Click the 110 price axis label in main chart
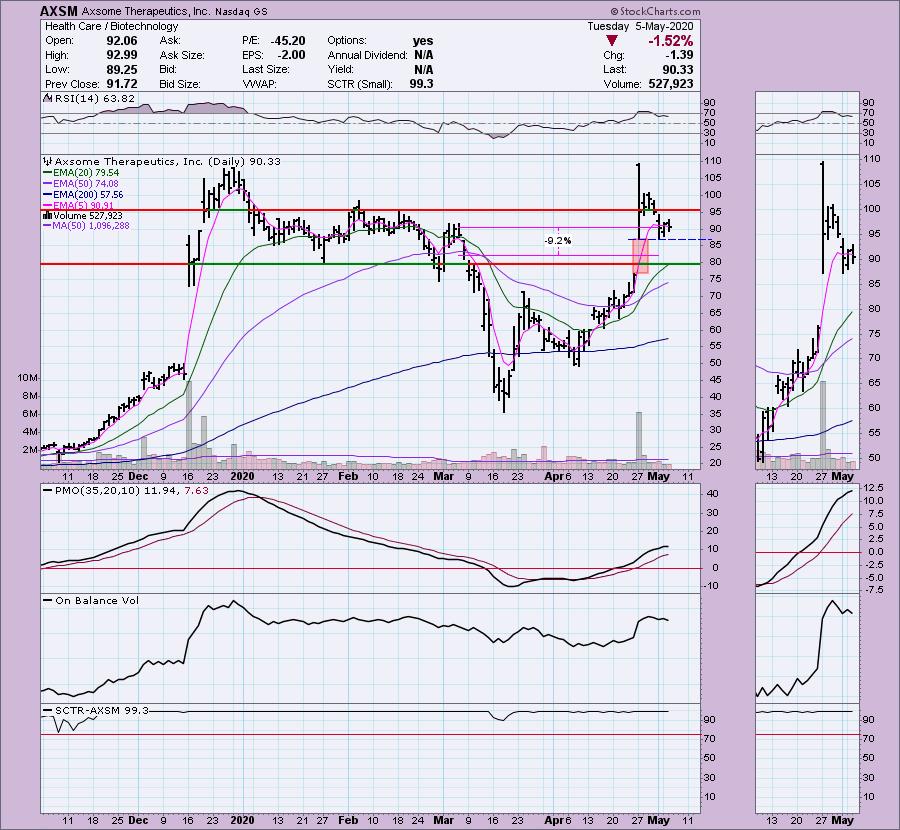 coord(714,161)
